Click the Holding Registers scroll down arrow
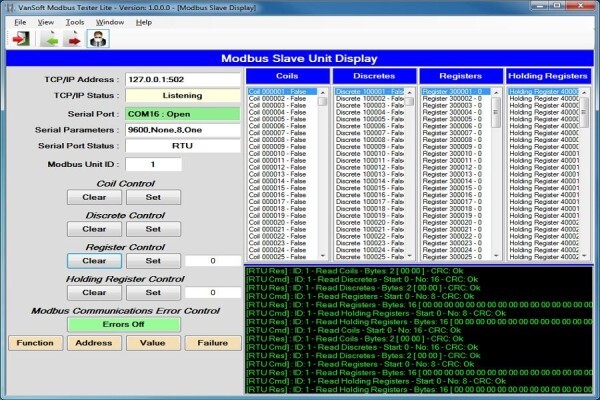Screen dimensions: 600x400 coord(584,256)
